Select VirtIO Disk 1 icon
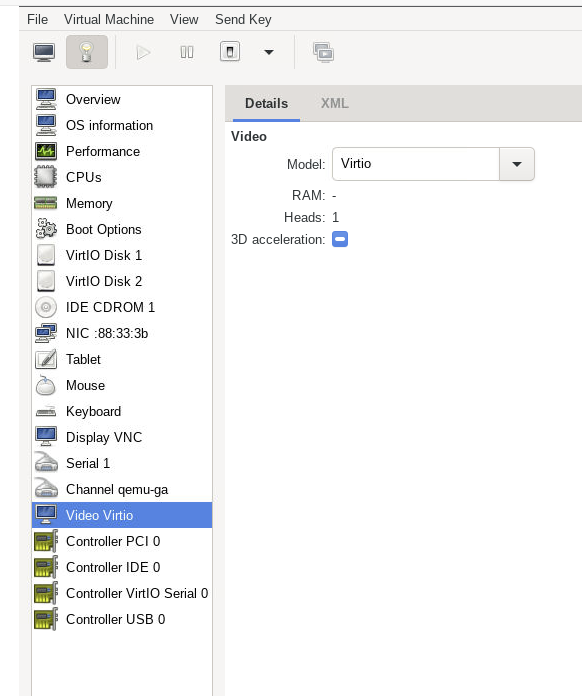Screen dimensions: 582x696 point(46,255)
